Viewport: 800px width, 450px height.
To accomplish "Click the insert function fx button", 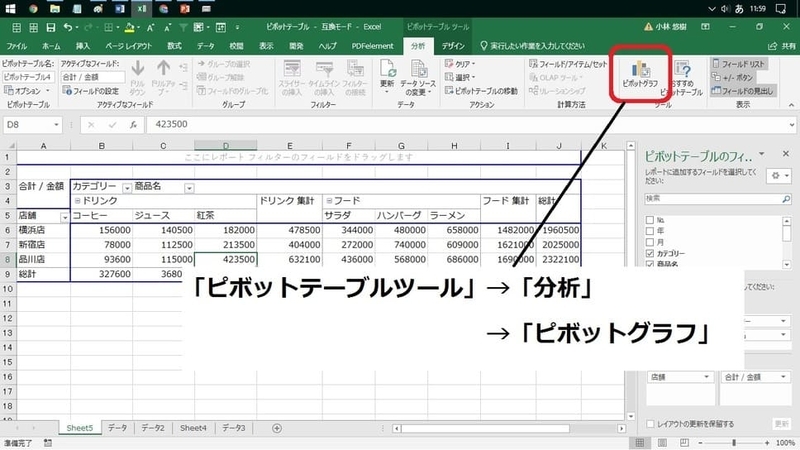I will click(133, 124).
